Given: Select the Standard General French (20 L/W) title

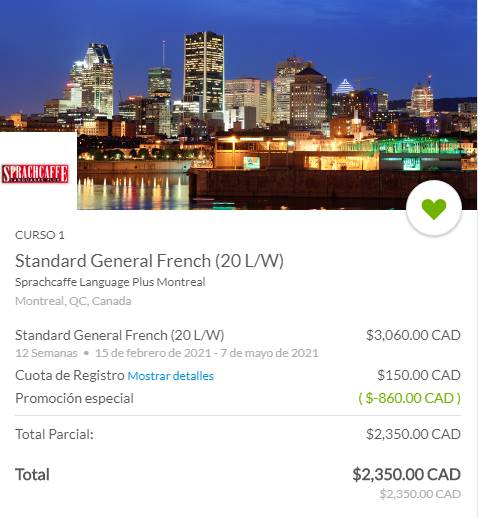Looking at the screenshot, I should pyautogui.click(x=149, y=261).
